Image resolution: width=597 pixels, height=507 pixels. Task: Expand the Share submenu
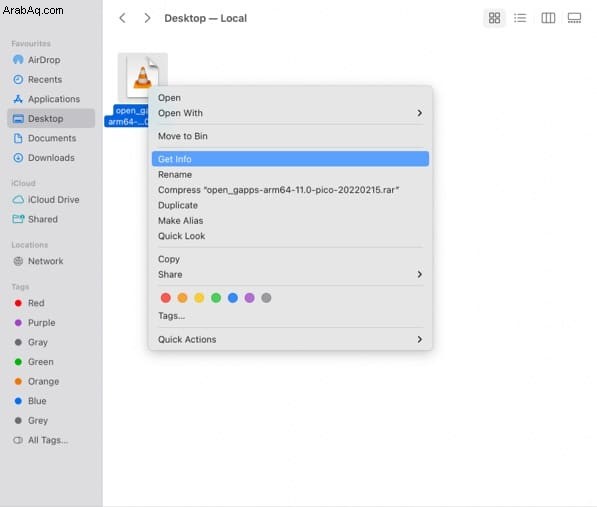pos(290,274)
